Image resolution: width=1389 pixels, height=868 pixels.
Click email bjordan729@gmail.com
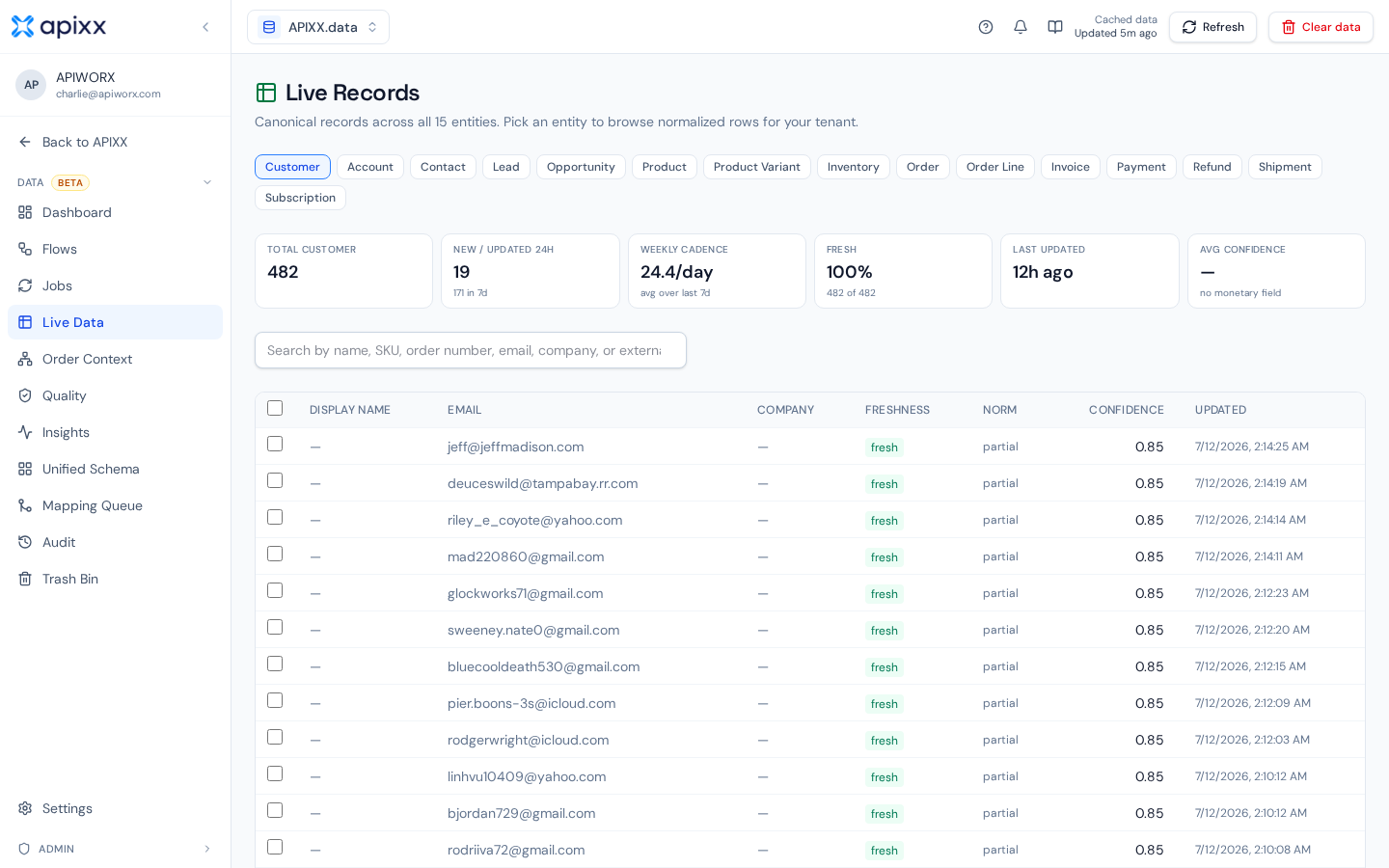tap(521, 813)
